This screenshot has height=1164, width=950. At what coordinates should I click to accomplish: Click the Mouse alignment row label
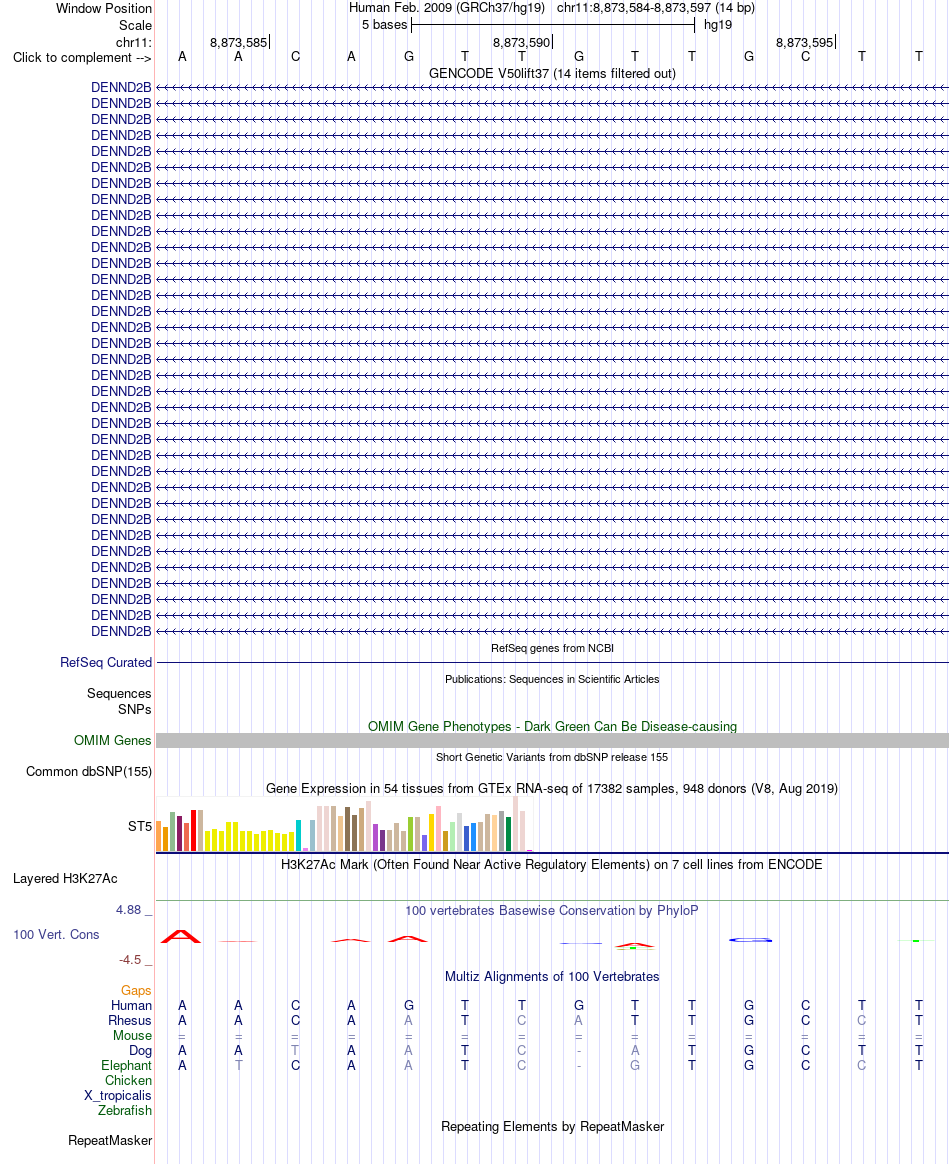pyautogui.click(x=132, y=1035)
